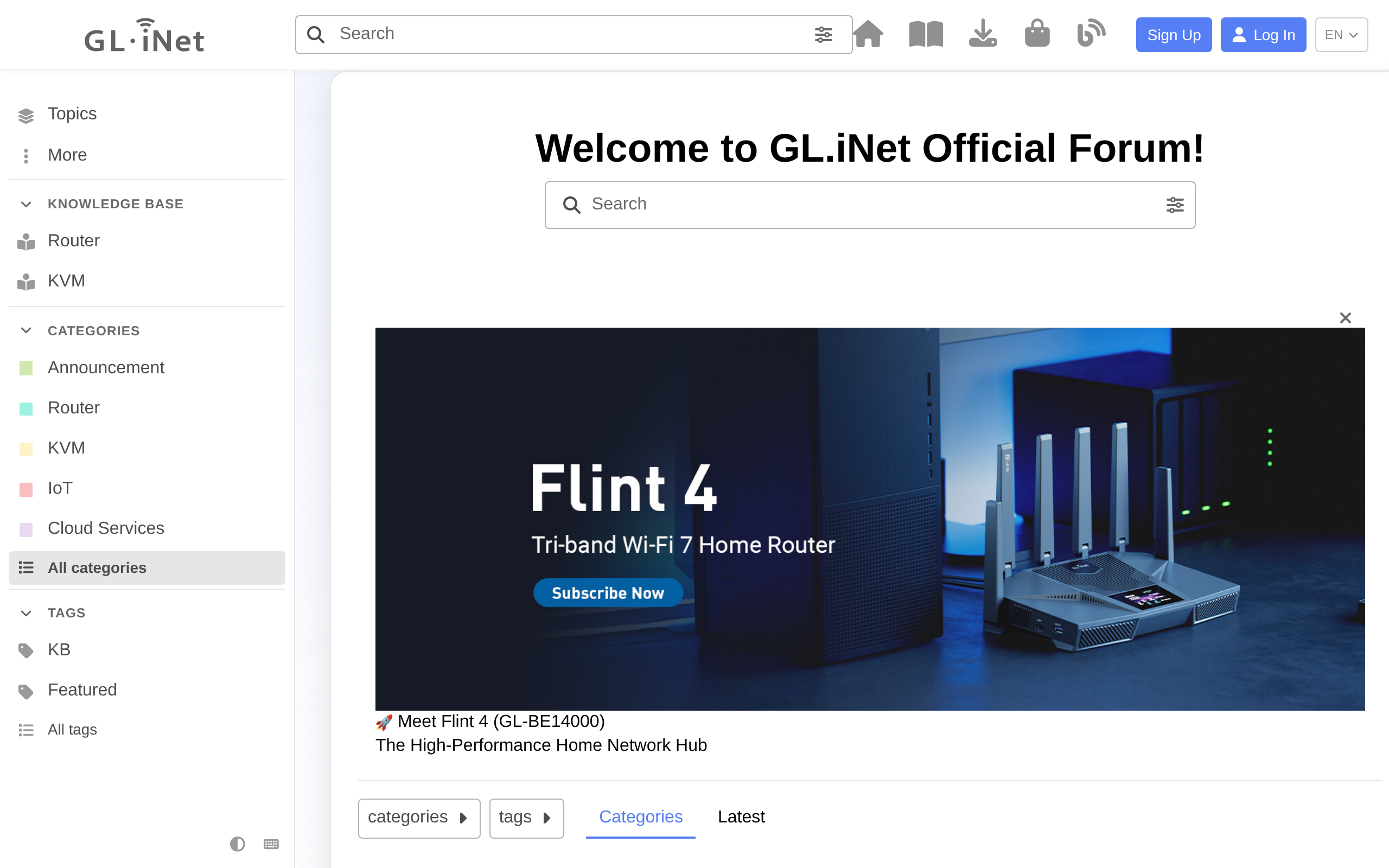The height and width of the screenshot is (868, 1389).
Task: Dismiss the Flint 4 banner with X
Action: (1346, 318)
